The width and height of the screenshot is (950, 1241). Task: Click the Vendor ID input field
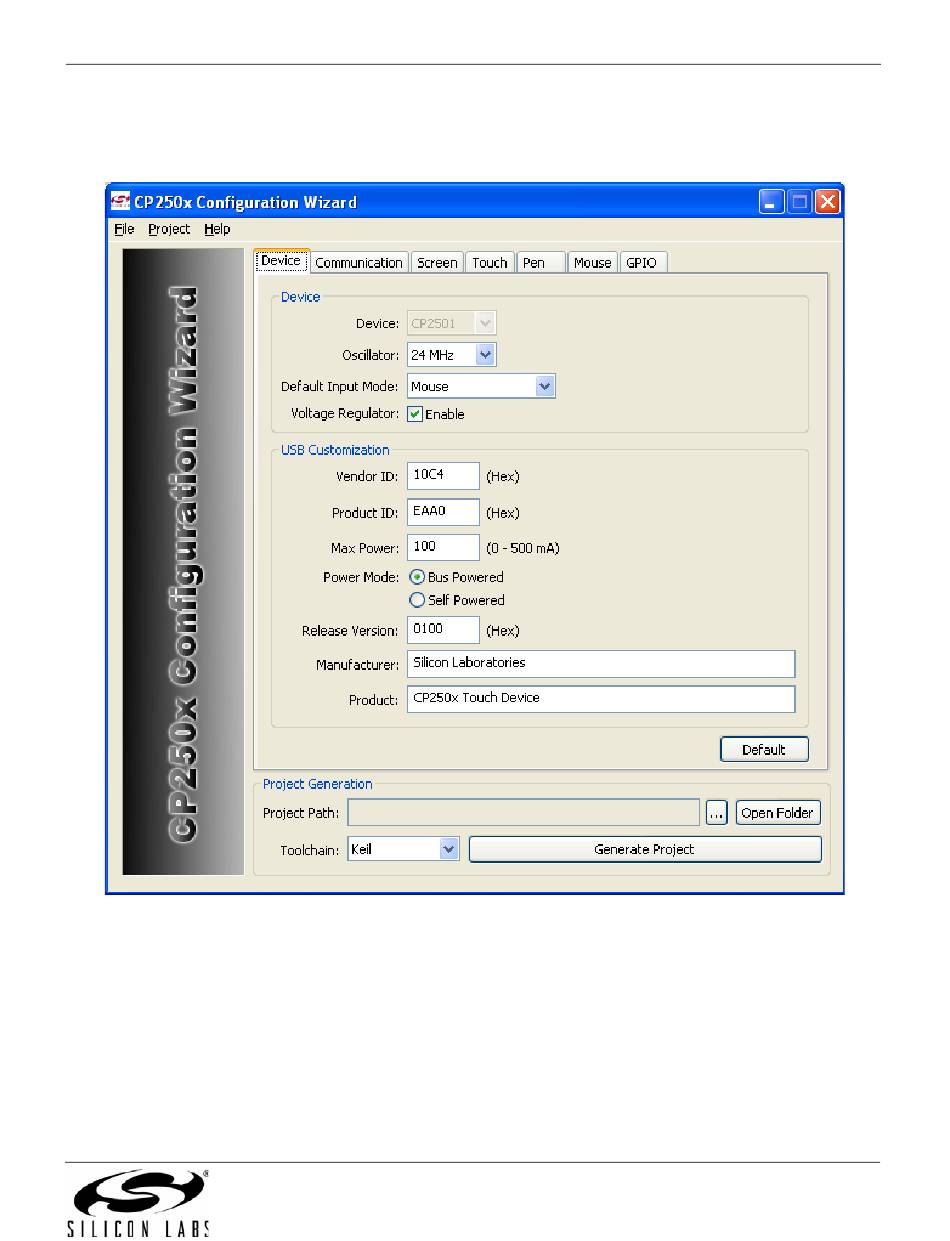[443, 476]
